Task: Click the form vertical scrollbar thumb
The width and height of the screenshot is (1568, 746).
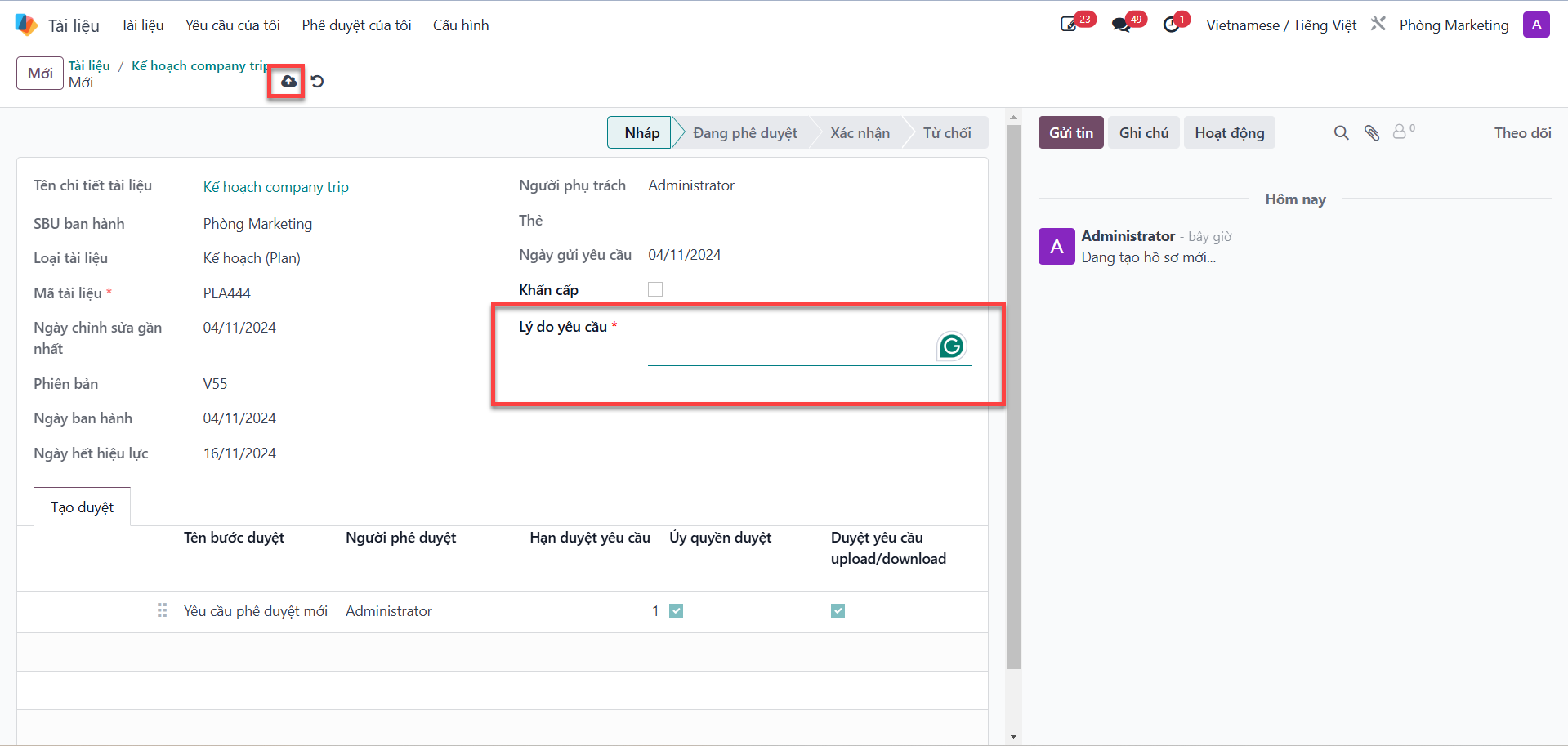Action: (1013, 396)
